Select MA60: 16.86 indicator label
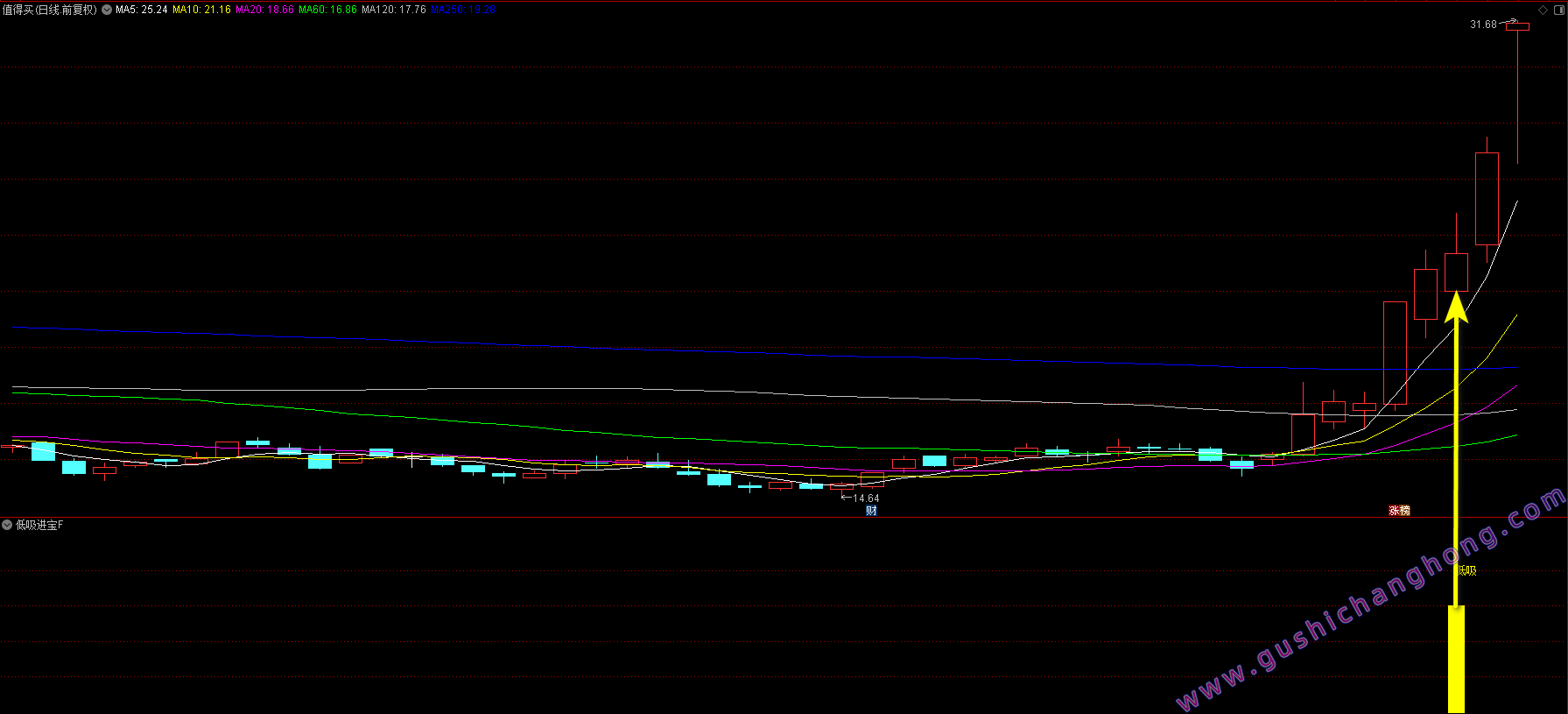This screenshot has width=1568, height=714. point(327,10)
